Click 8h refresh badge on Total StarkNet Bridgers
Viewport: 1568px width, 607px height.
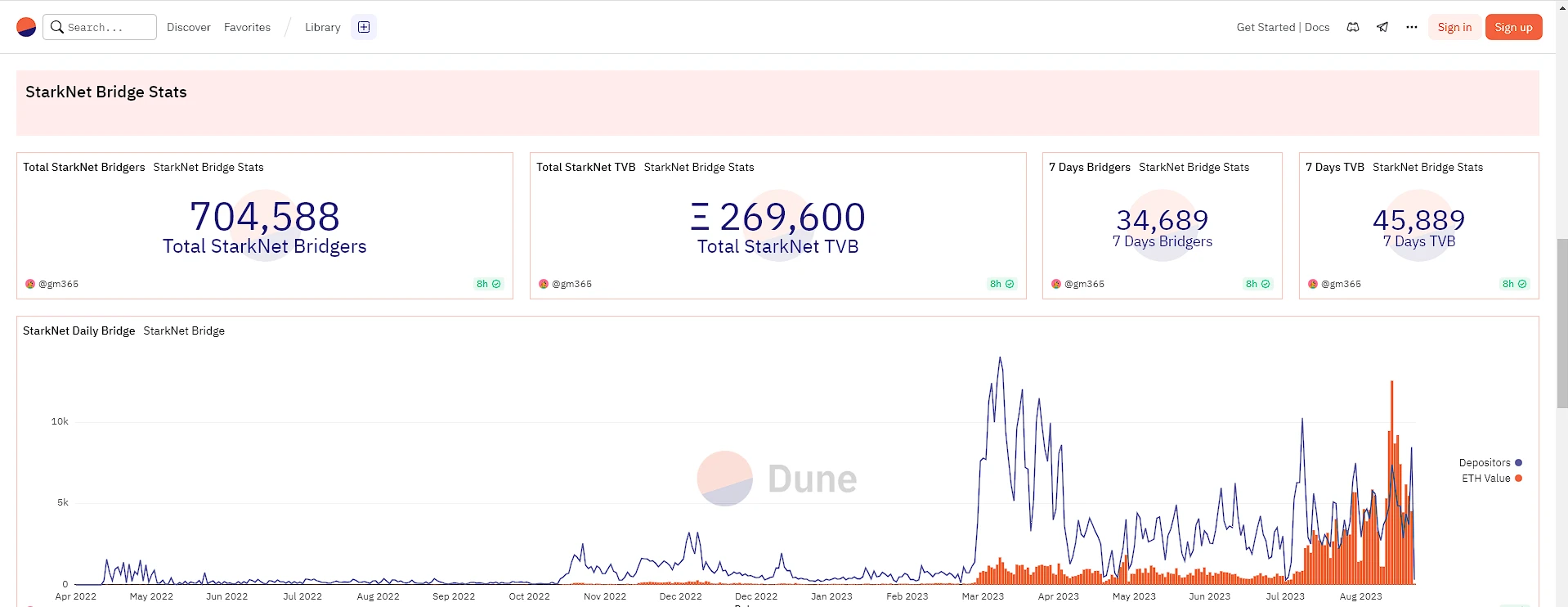[x=489, y=284]
